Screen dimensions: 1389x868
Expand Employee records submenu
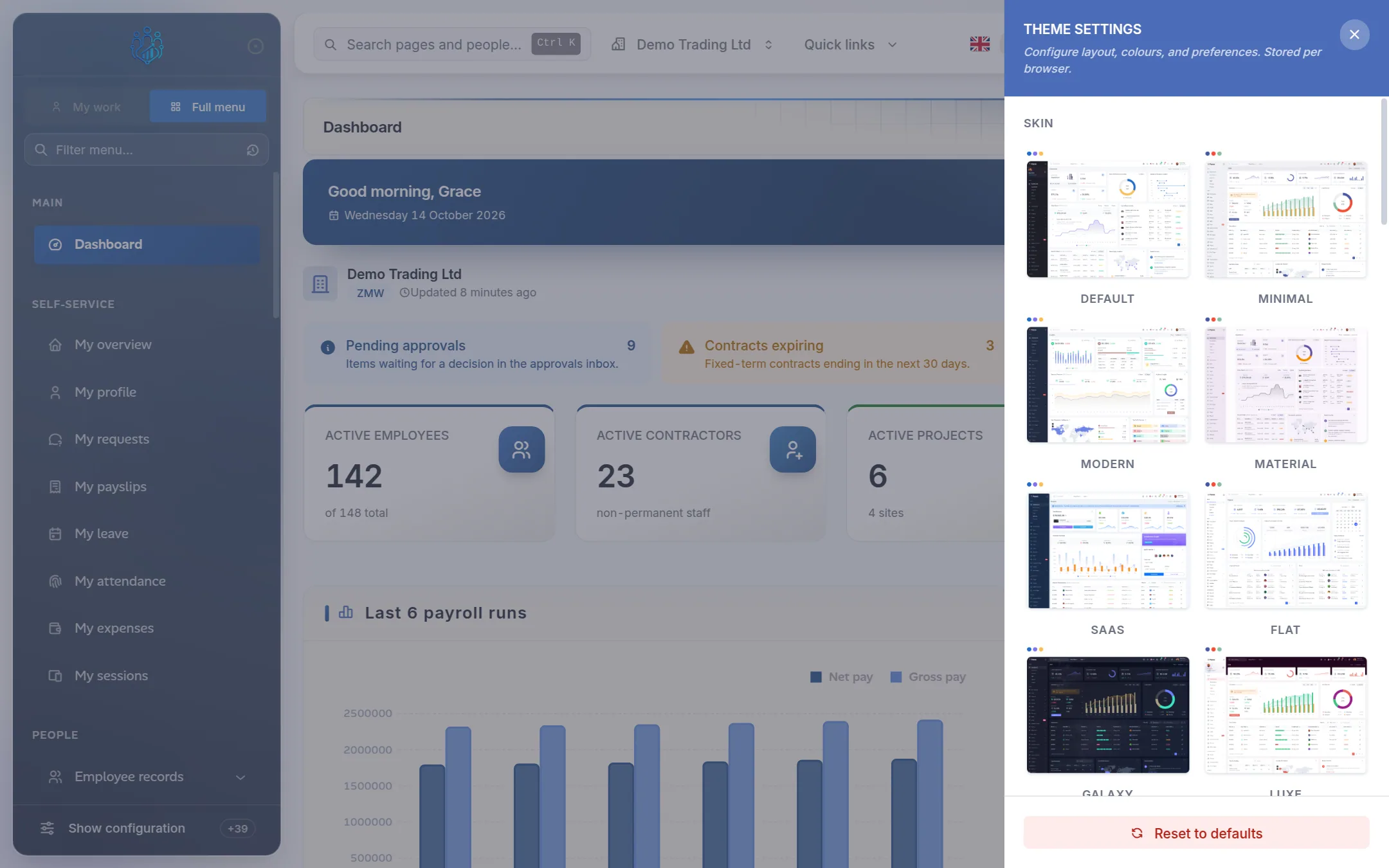[x=147, y=777]
